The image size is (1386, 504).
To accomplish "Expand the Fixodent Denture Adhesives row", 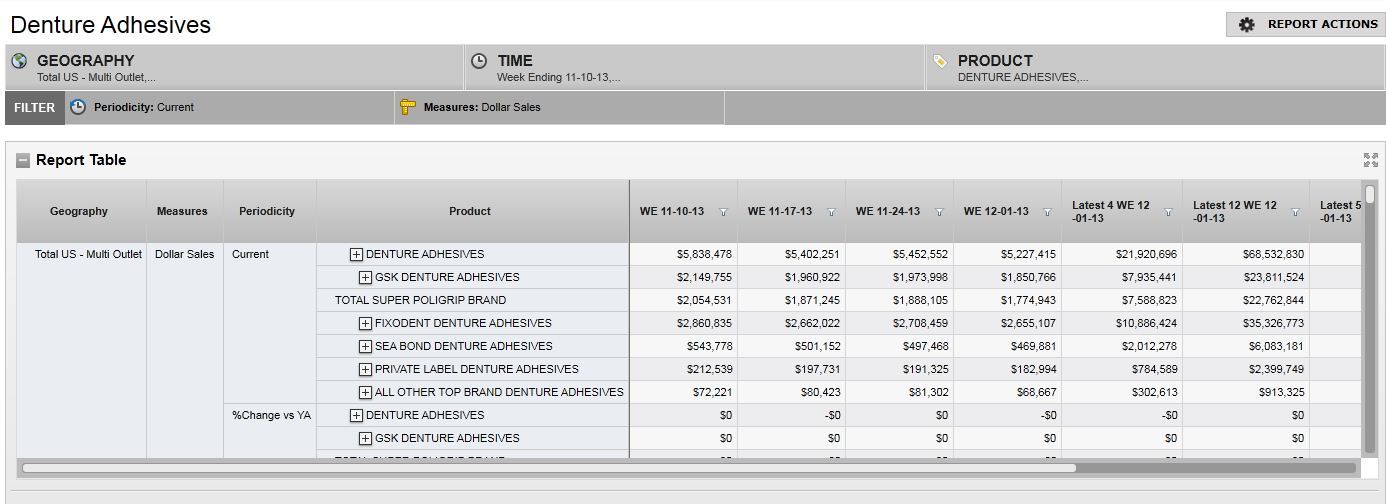I will [x=365, y=323].
